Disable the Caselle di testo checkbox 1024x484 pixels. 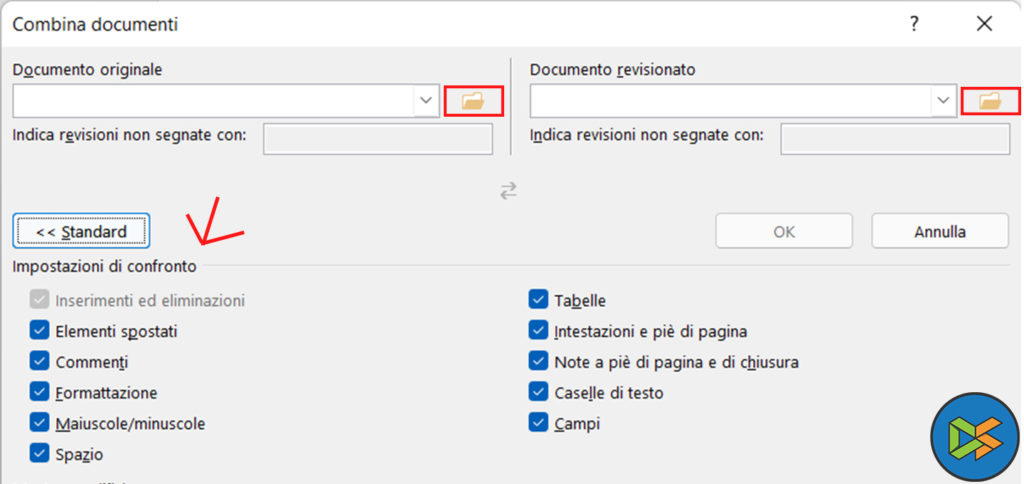538,393
